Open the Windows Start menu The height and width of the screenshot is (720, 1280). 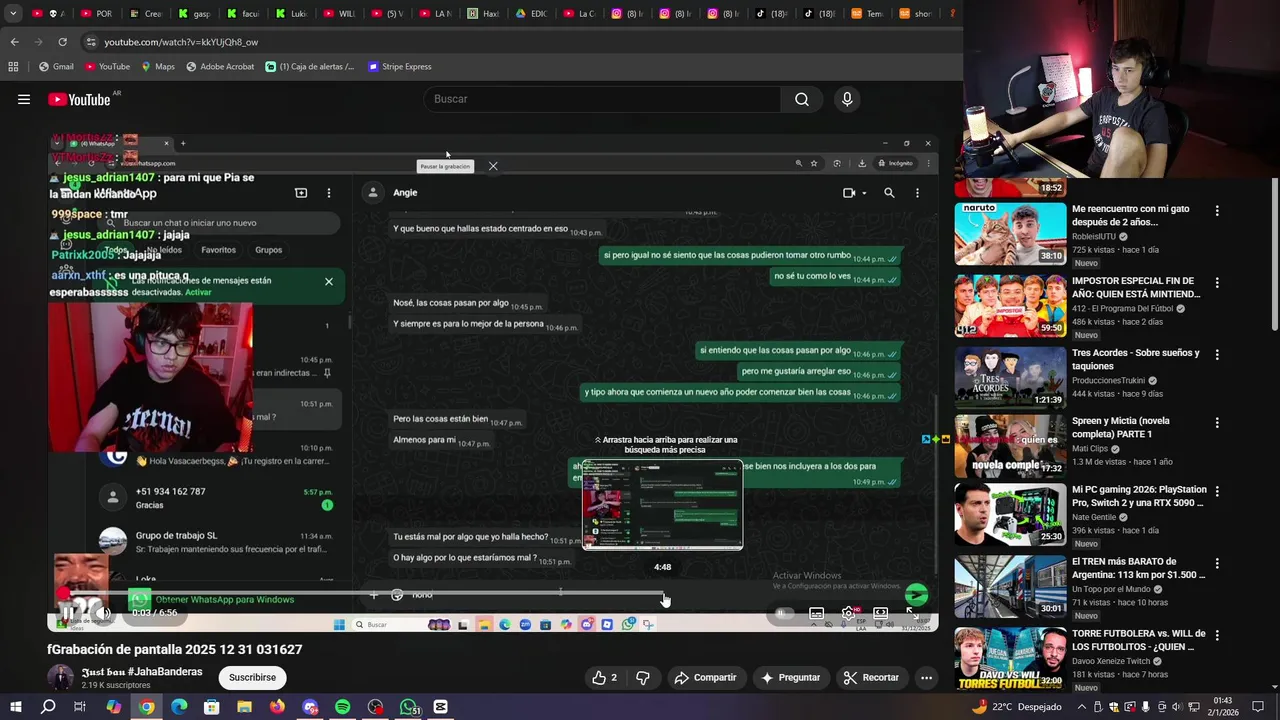click(x=16, y=707)
